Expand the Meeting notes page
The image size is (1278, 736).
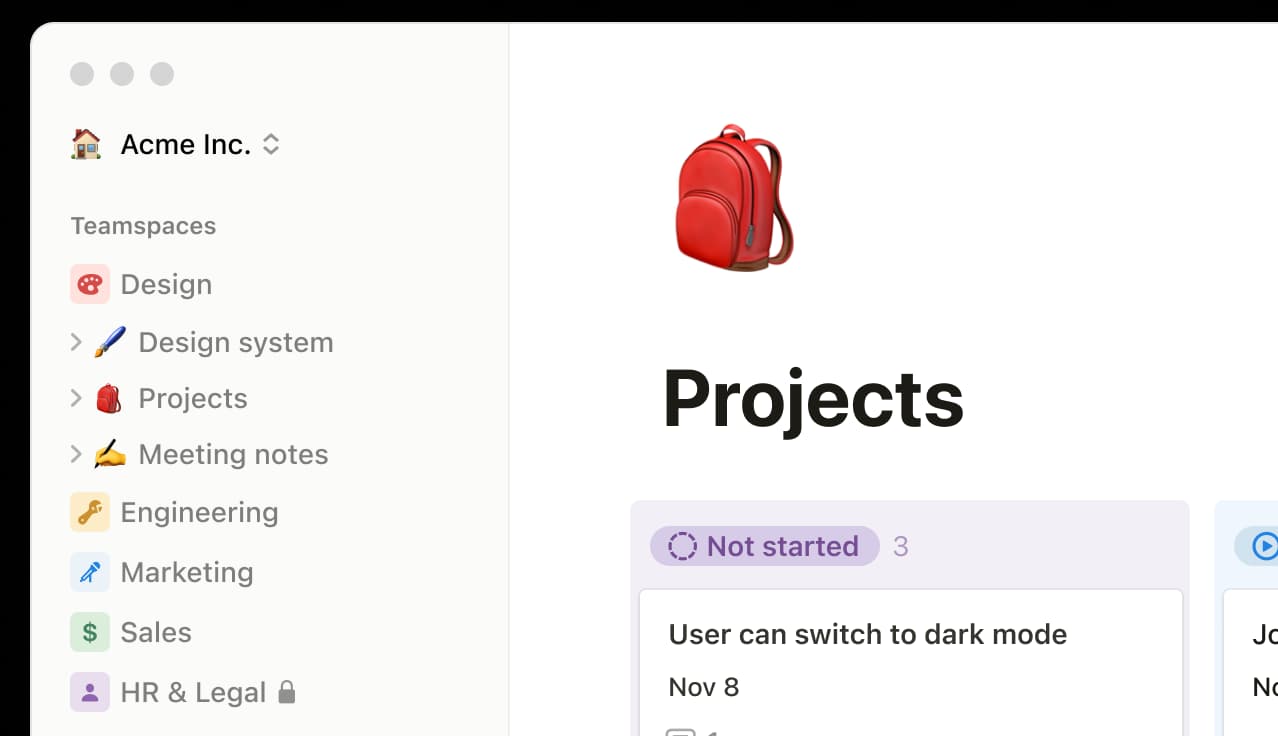pos(76,454)
